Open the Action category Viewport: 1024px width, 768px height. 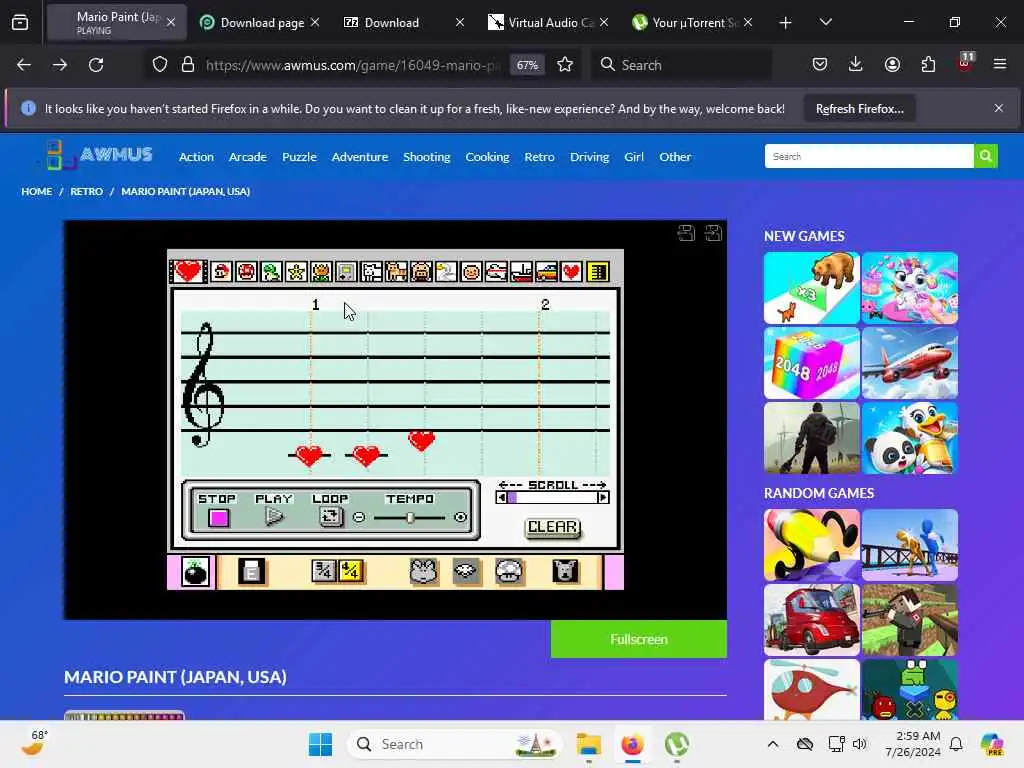pos(196,157)
